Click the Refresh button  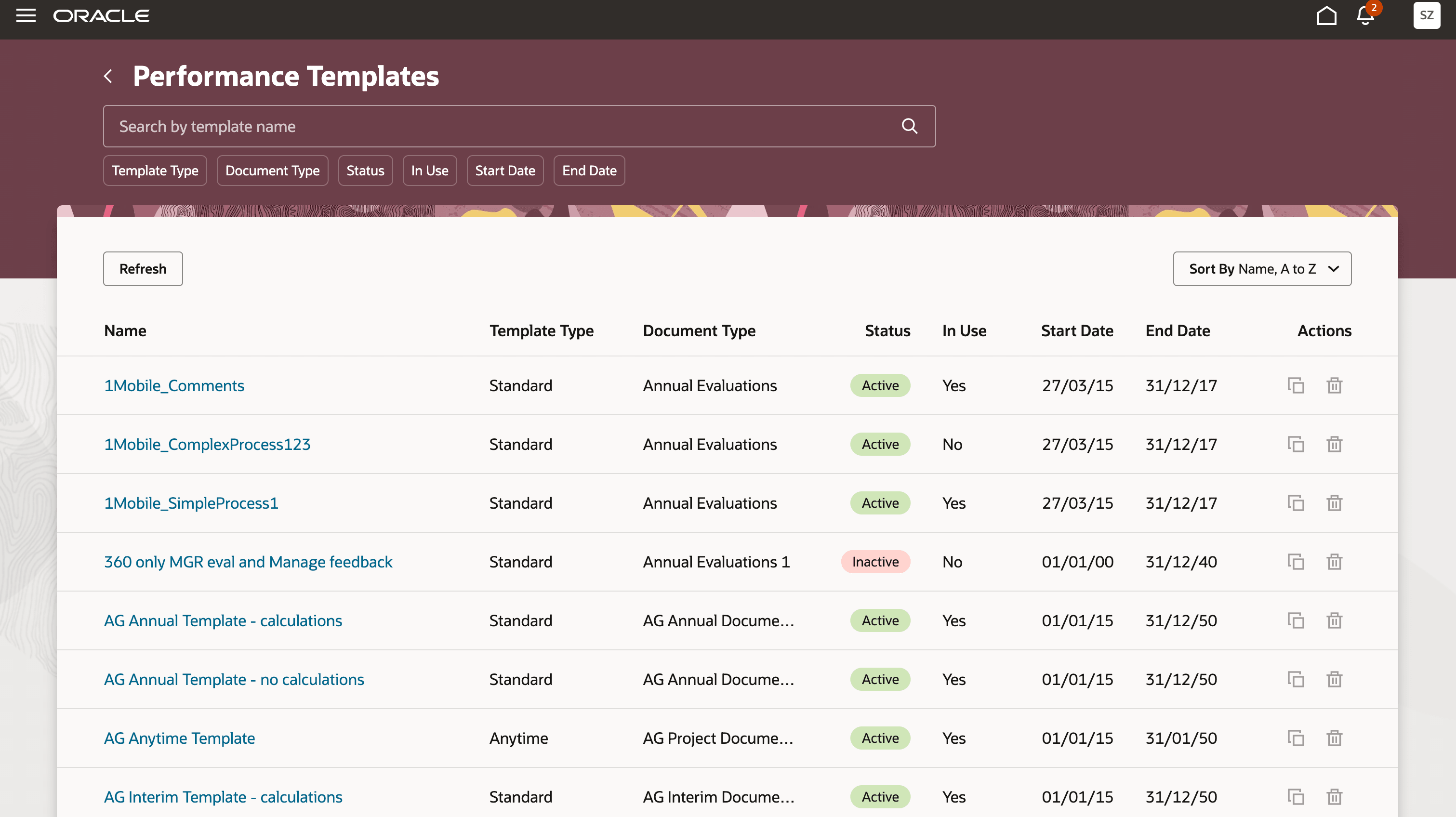(x=143, y=269)
